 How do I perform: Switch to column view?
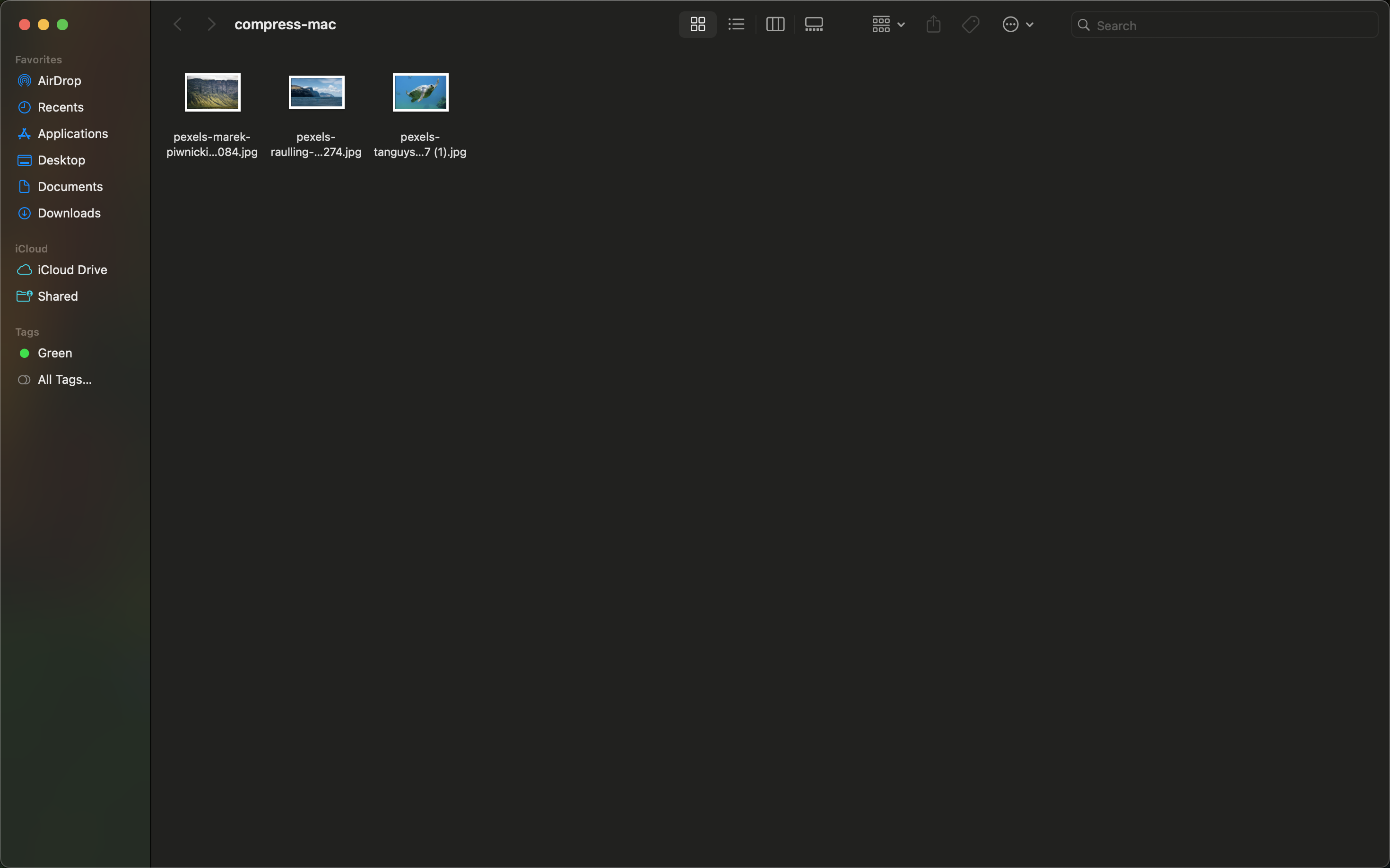tap(774, 24)
